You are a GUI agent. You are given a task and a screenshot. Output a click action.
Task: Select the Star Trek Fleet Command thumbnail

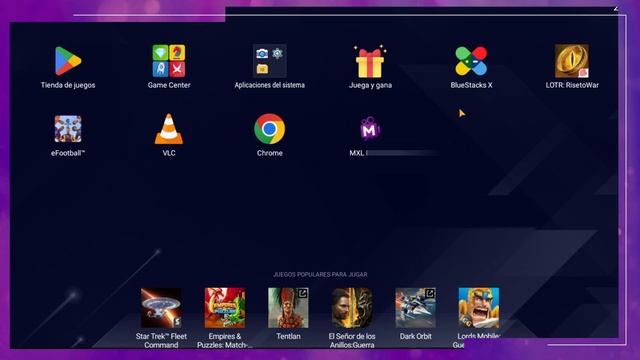[161, 308]
